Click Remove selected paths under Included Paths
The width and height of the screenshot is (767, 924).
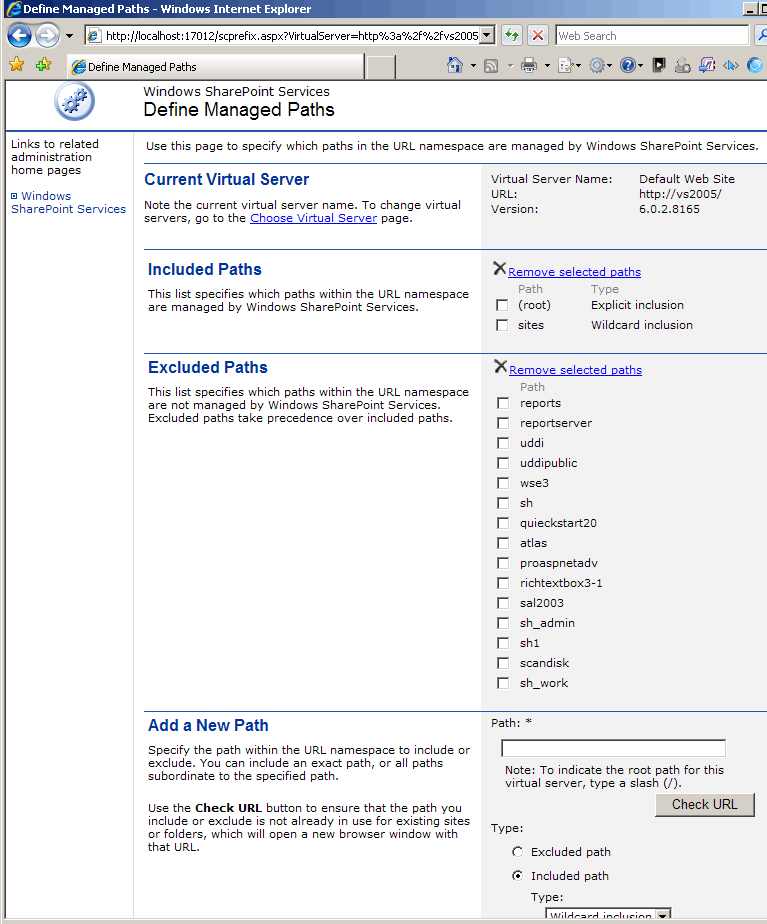(x=574, y=272)
